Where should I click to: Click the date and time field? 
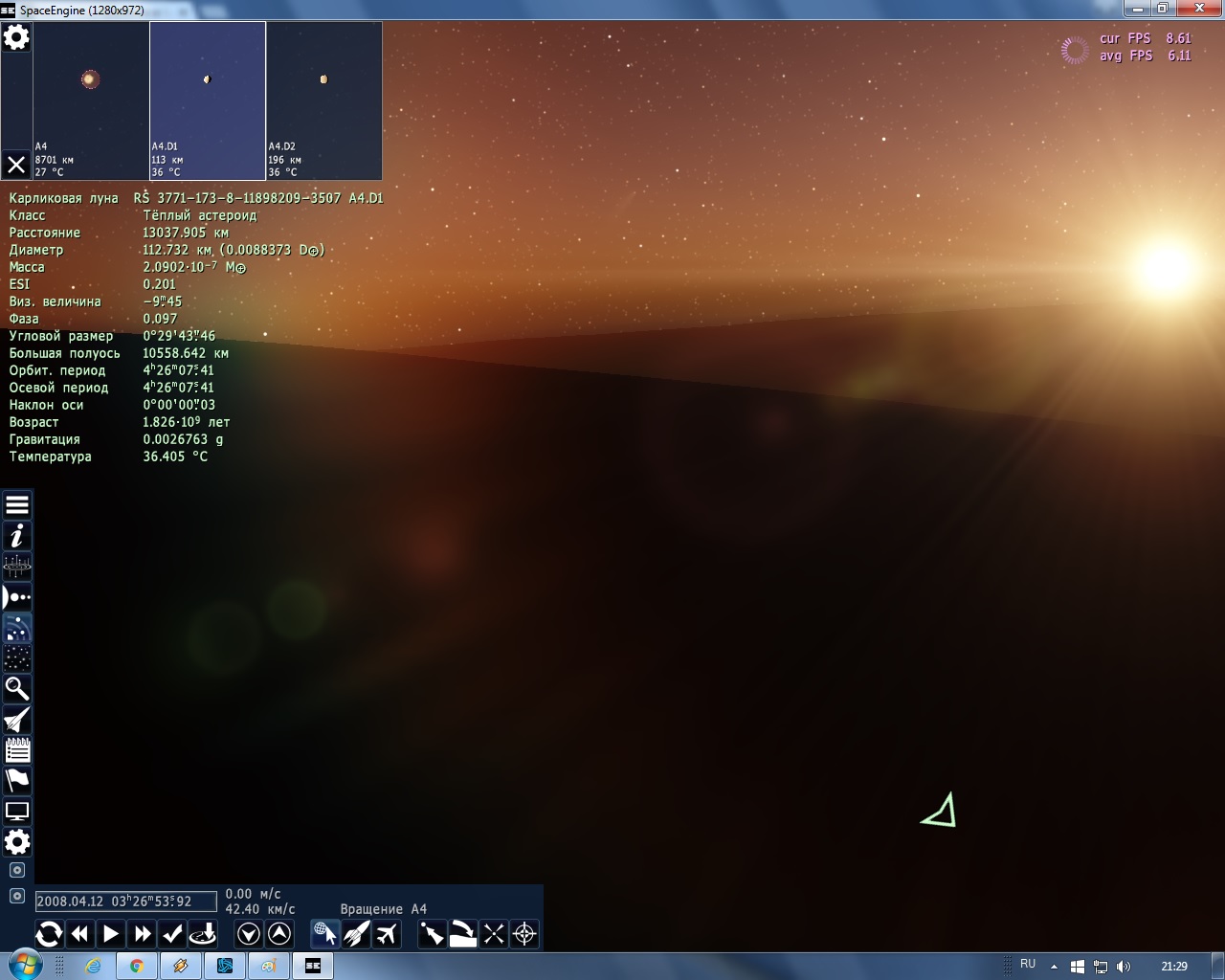tap(125, 902)
